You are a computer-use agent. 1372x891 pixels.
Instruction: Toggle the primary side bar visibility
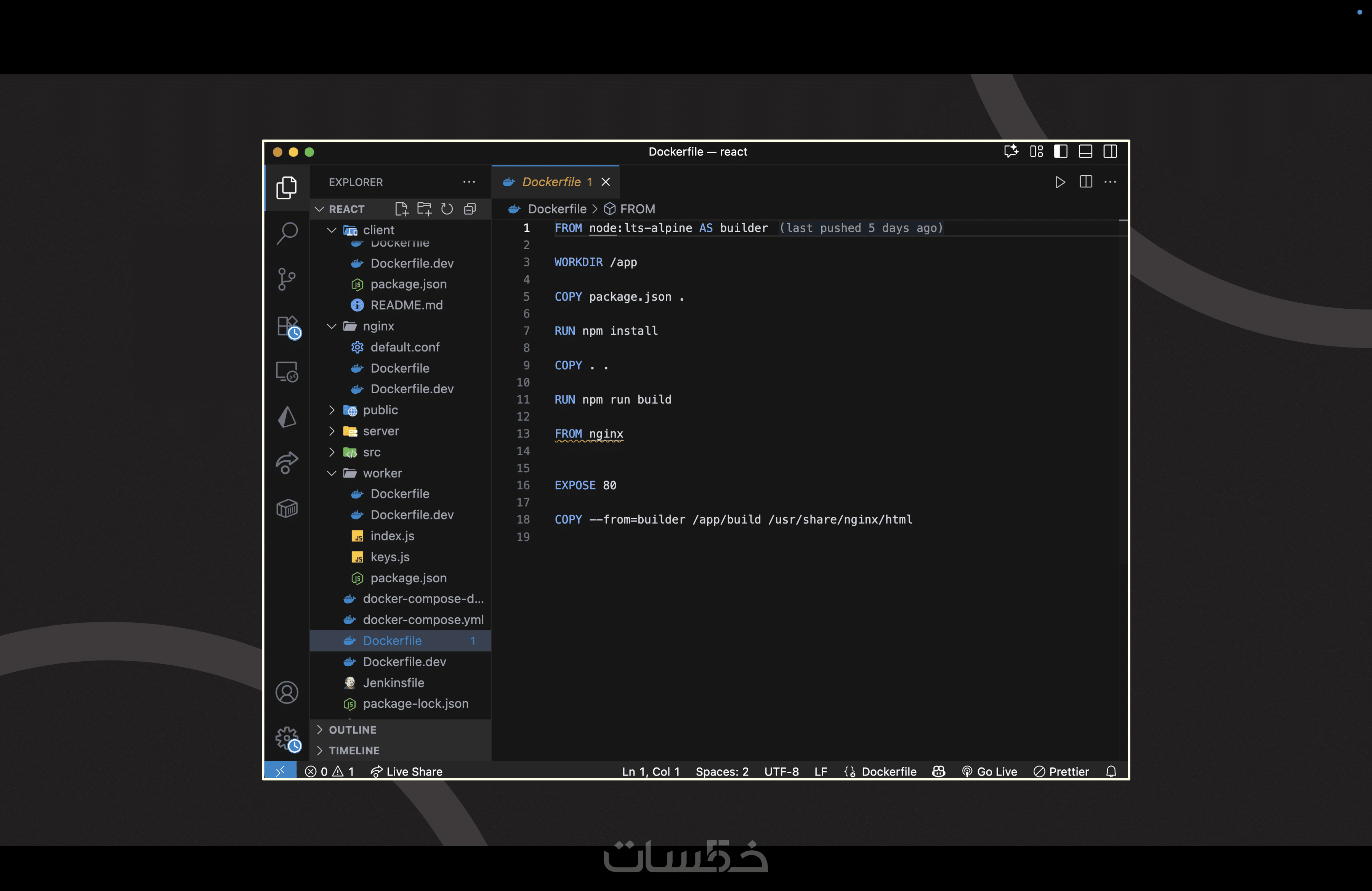pos(1061,152)
